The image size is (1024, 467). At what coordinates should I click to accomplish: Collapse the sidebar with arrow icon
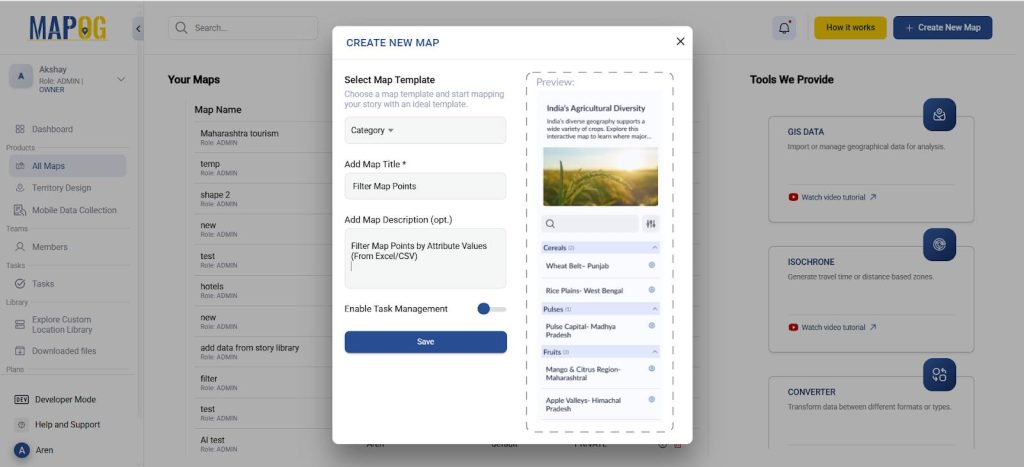[138, 28]
